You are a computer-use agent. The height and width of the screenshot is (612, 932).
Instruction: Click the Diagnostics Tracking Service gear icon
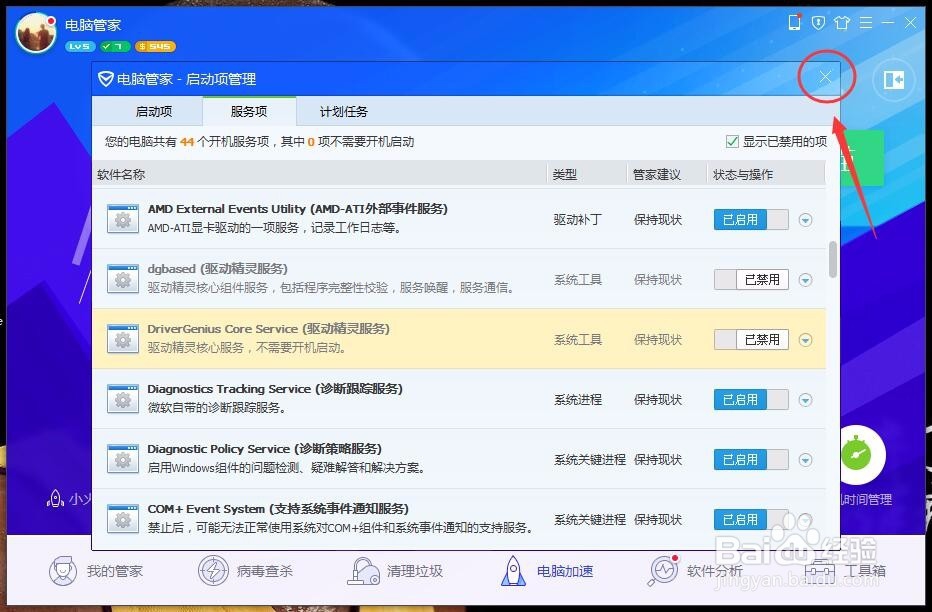tap(122, 399)
